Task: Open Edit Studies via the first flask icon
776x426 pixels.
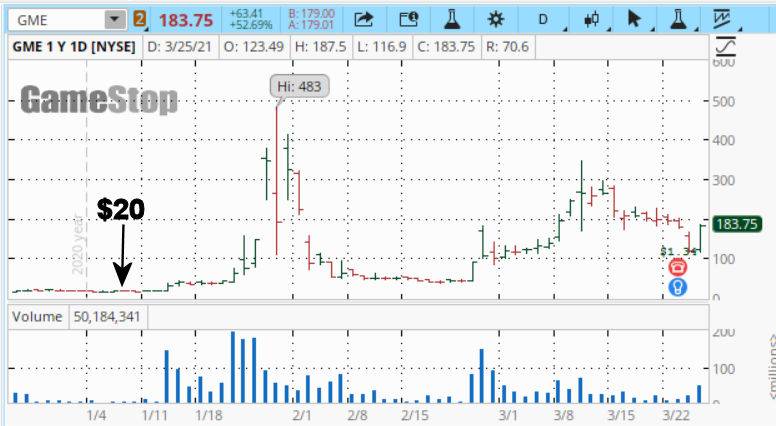Action: [452, 20]
